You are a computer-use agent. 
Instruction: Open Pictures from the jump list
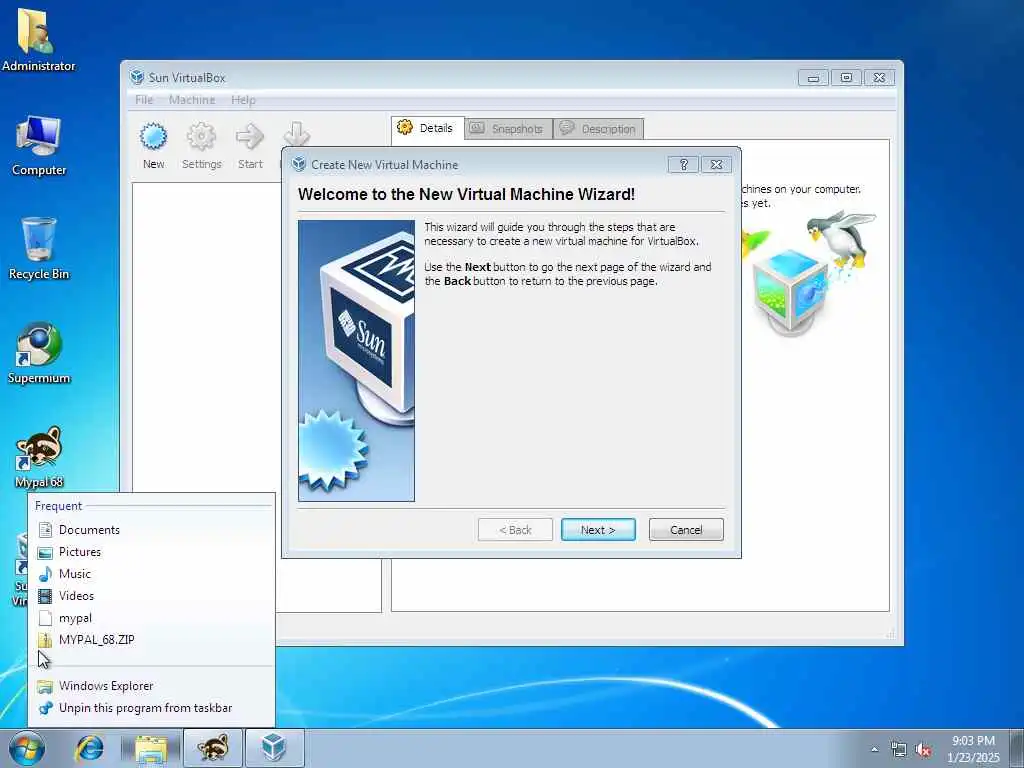click(x=151, y=552)
